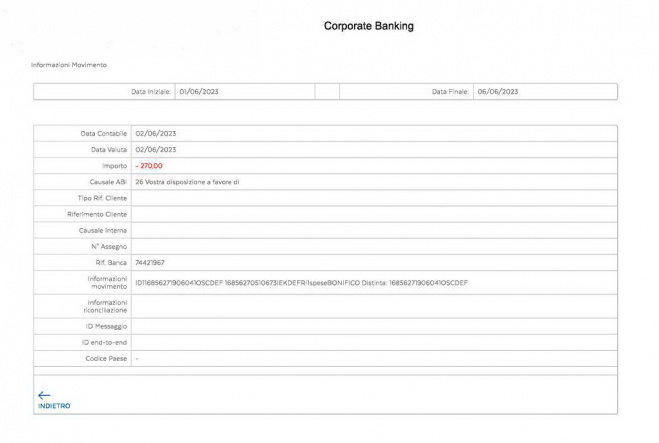Select the Data Contabile value 02/06/2023
659x443 pixels.
155,133
